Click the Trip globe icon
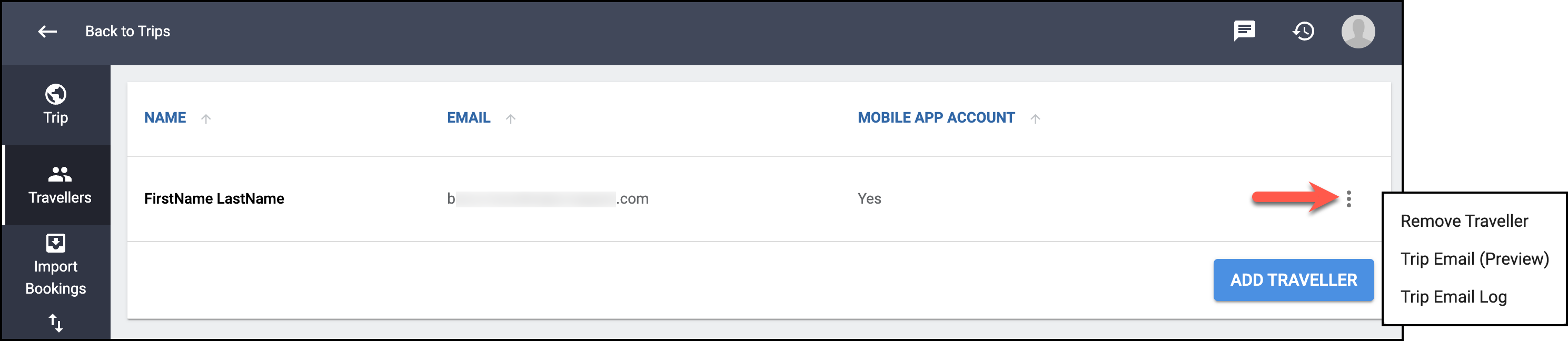 (x=55, y=94)
